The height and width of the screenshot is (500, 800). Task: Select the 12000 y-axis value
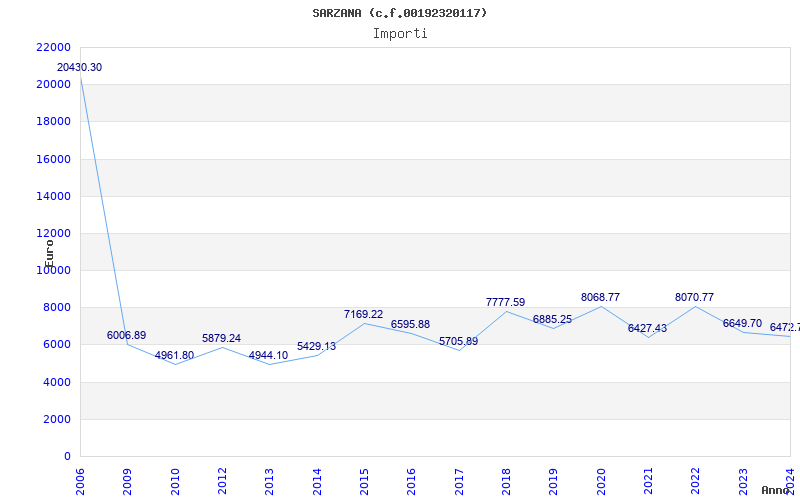point(54,233)
